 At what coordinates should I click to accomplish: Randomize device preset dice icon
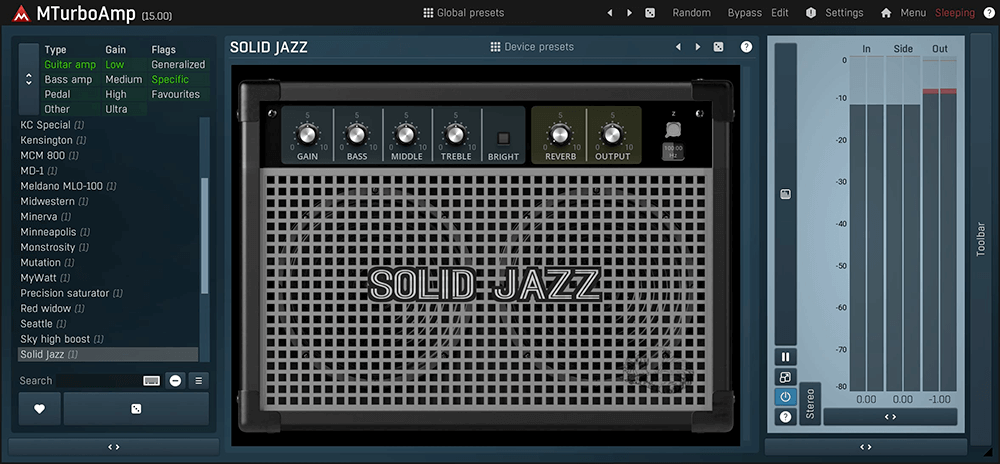(718, 47)
